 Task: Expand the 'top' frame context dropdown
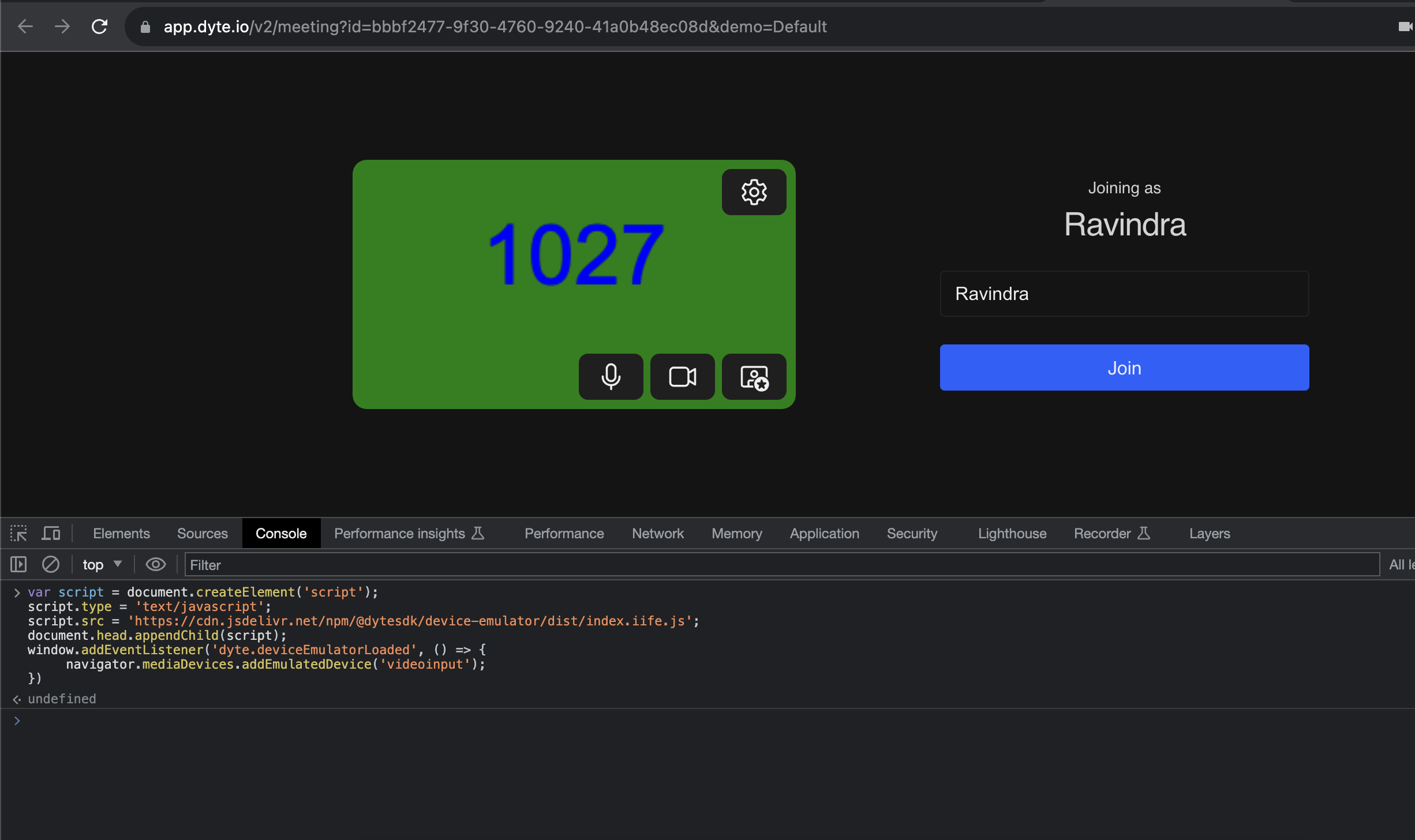pyautogui.click(x=102, y=564)
